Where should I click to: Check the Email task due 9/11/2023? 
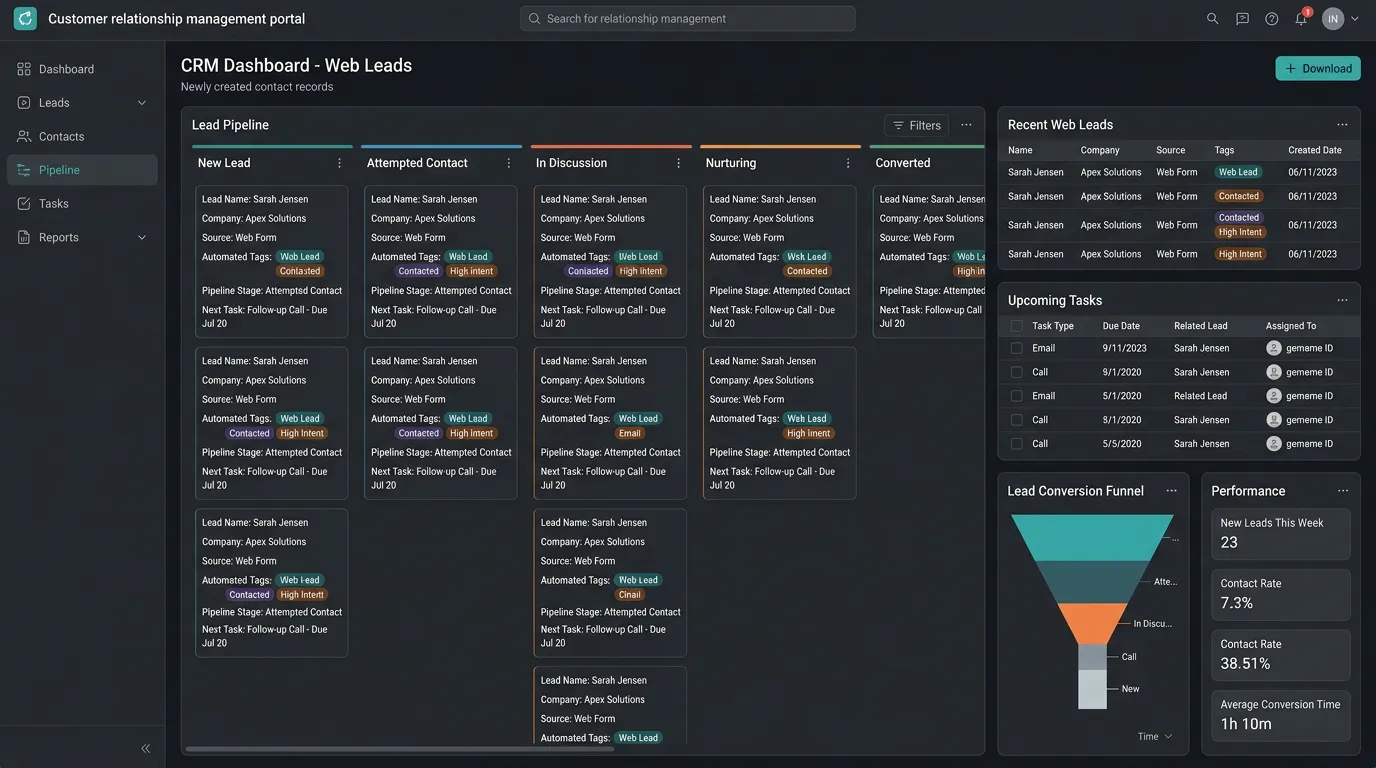click(1017, 348)
